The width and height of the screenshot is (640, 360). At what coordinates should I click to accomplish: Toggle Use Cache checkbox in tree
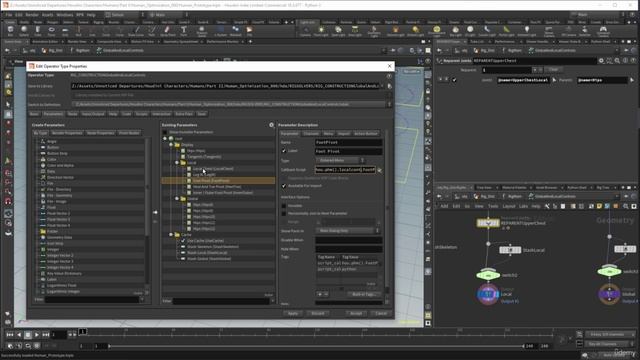[183, 241]
